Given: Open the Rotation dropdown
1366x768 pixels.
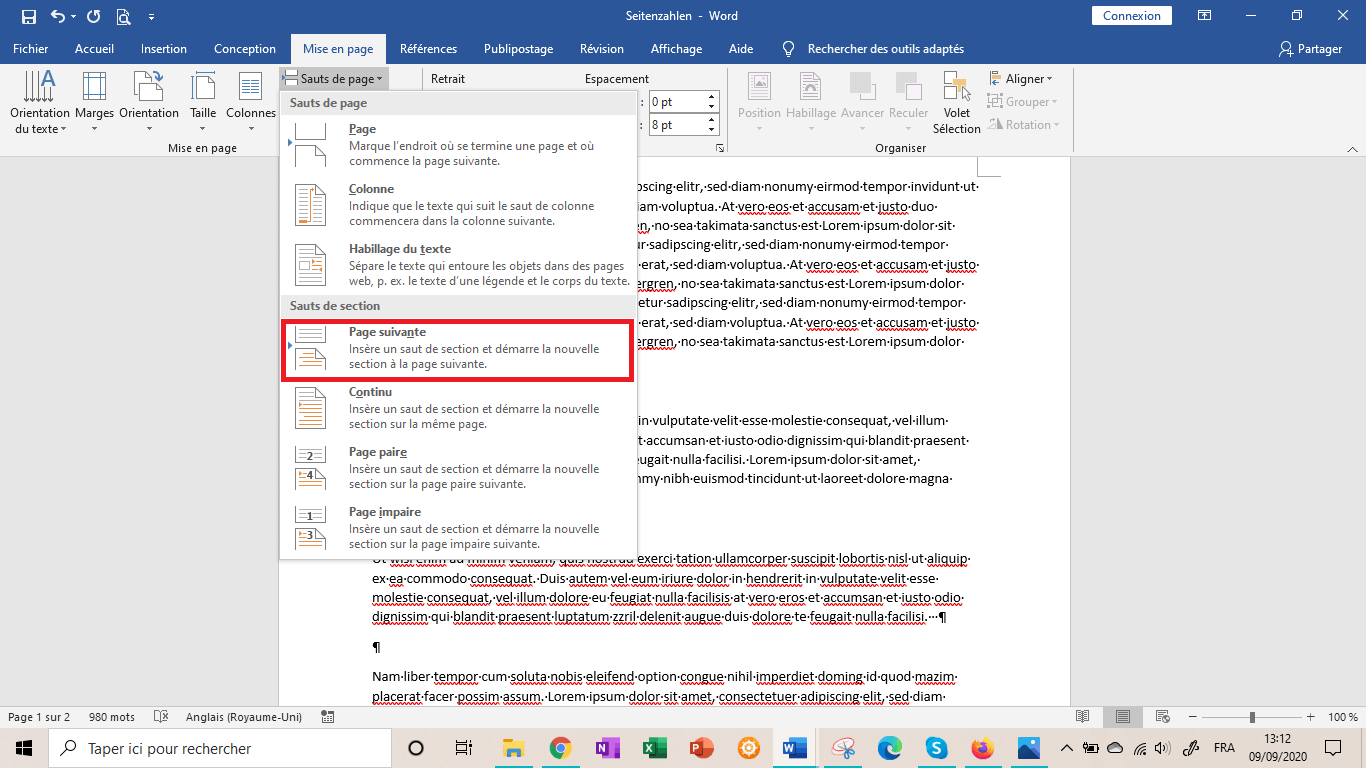Looking at the screenshot, I should coord(1024,125).
